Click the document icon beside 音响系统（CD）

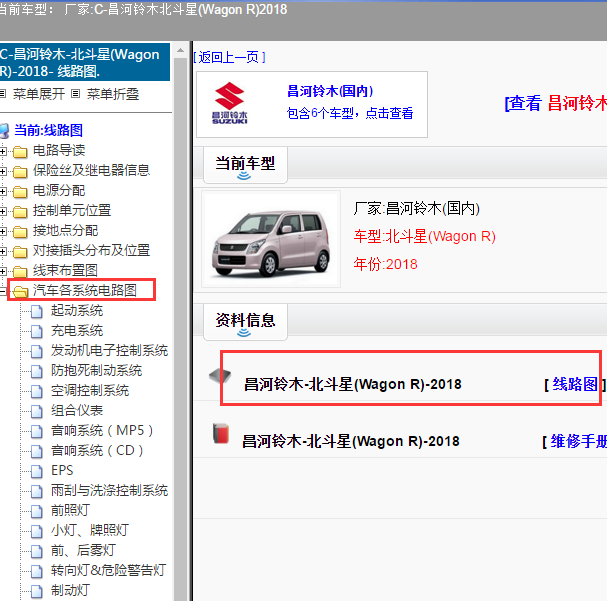point(37,451)
